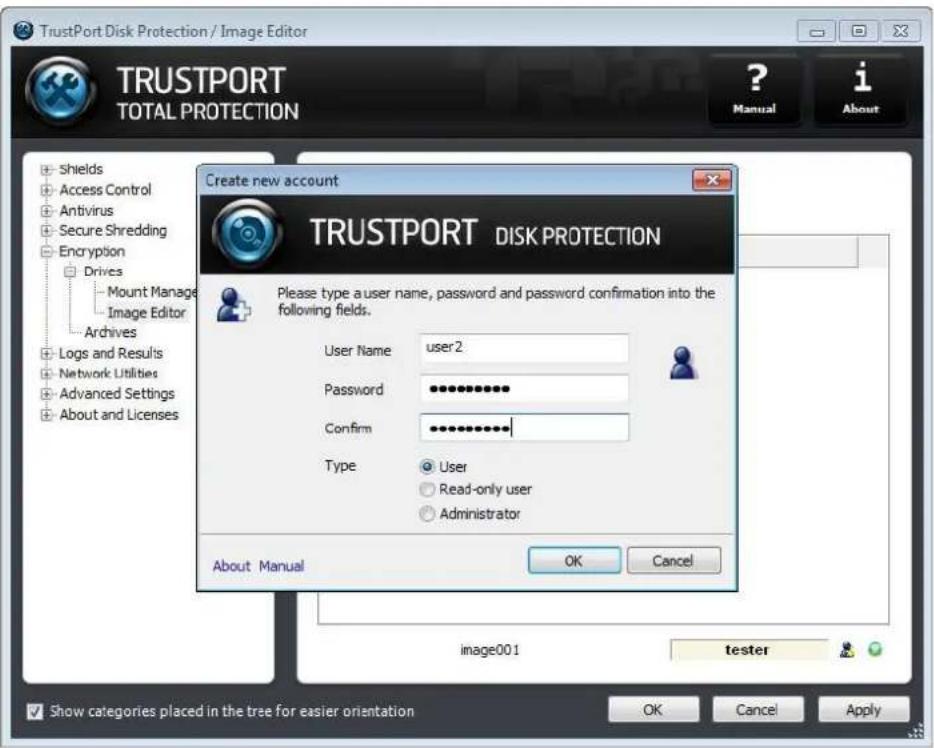Confirm account creation with dialog OK
The height and width of the screenshot is (748, 934).
click(x=574, y=560)
